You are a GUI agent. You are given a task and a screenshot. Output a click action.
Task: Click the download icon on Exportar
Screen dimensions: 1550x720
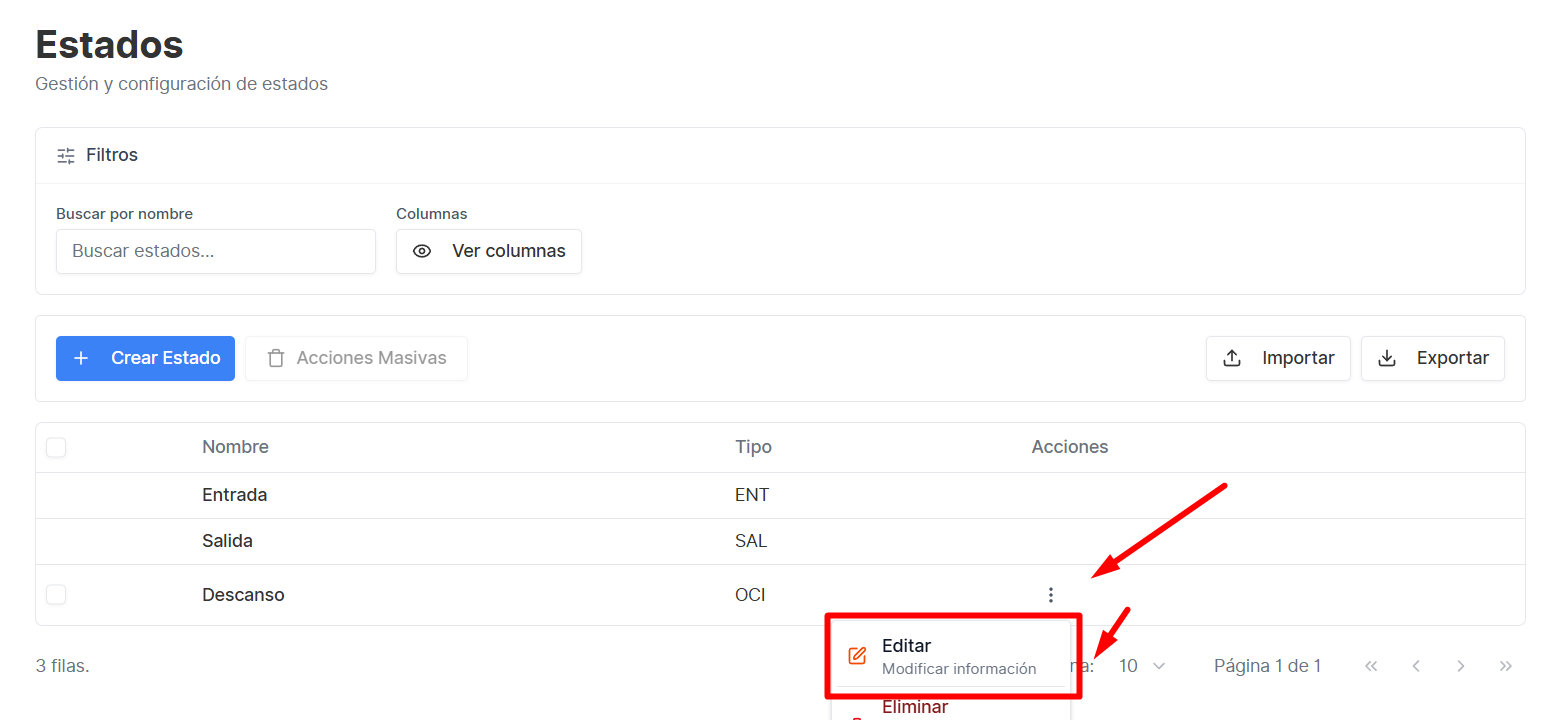(x=1387, y=358)
